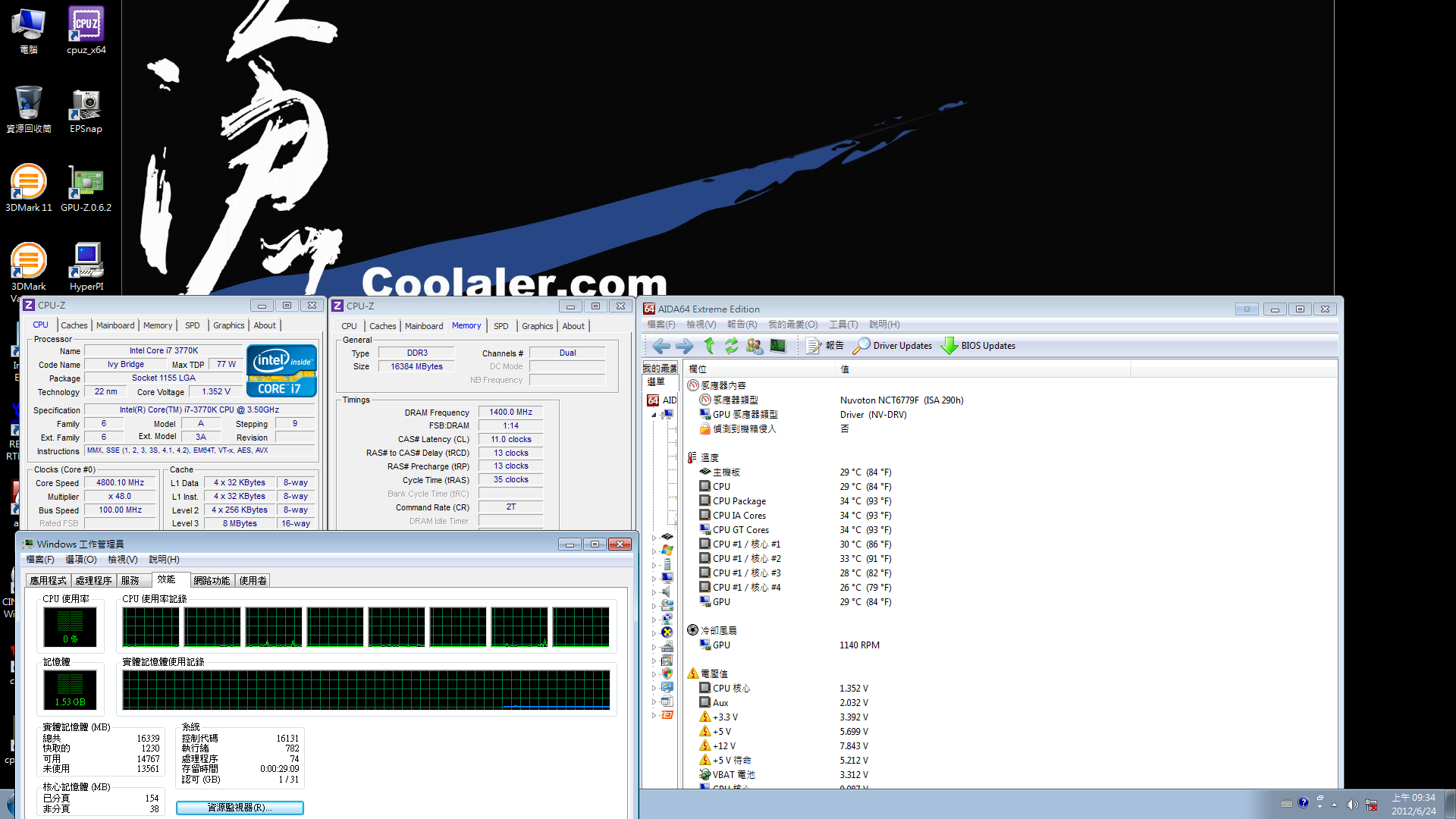
Task: Switch AIDA64 side panel to 我的最愛
Action: (660, 369)
